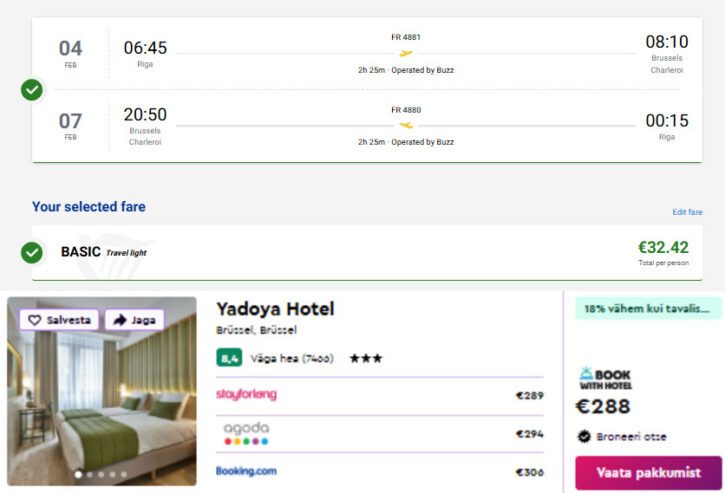Click the three-star hotel rating
This screenshot has height=493, width=725.
(365, 358)
